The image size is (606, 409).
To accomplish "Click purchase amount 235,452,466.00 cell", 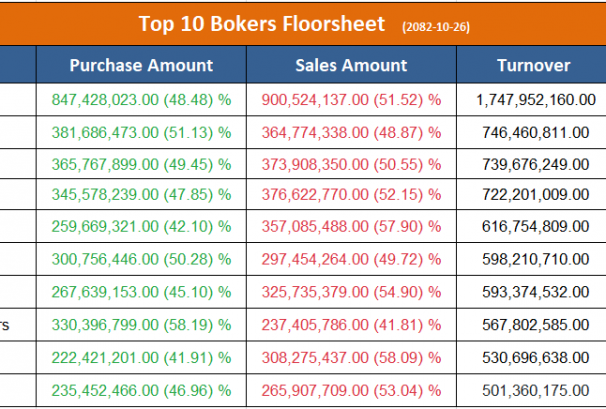I will click(141, 390).
